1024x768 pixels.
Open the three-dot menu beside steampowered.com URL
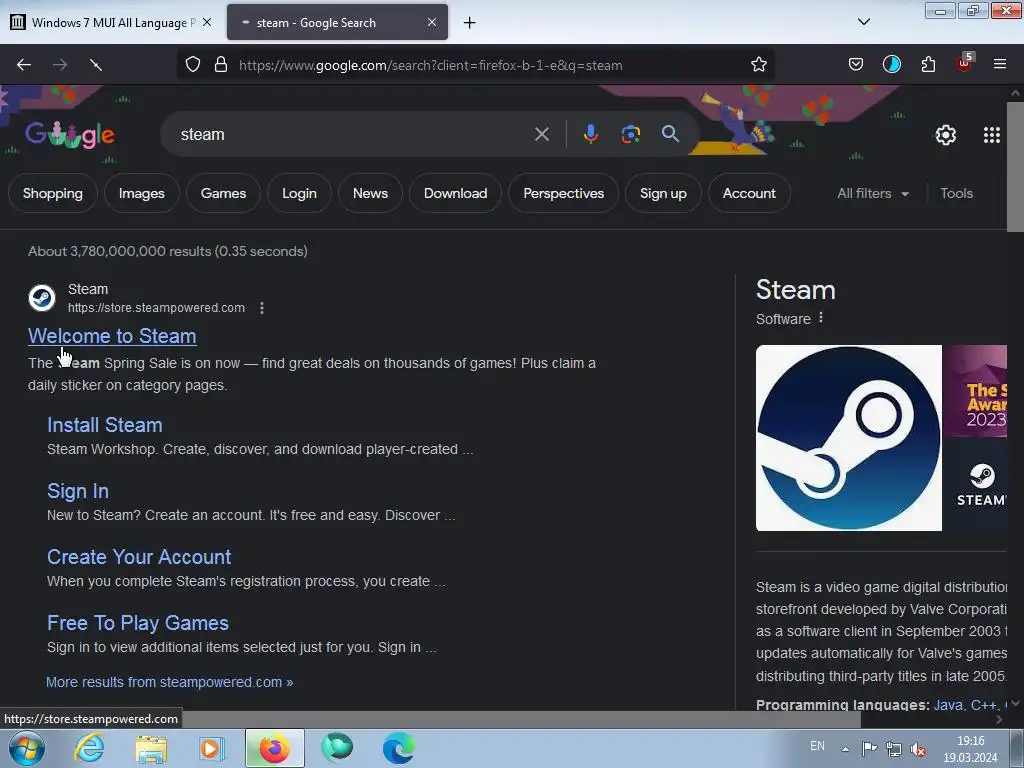262,308
